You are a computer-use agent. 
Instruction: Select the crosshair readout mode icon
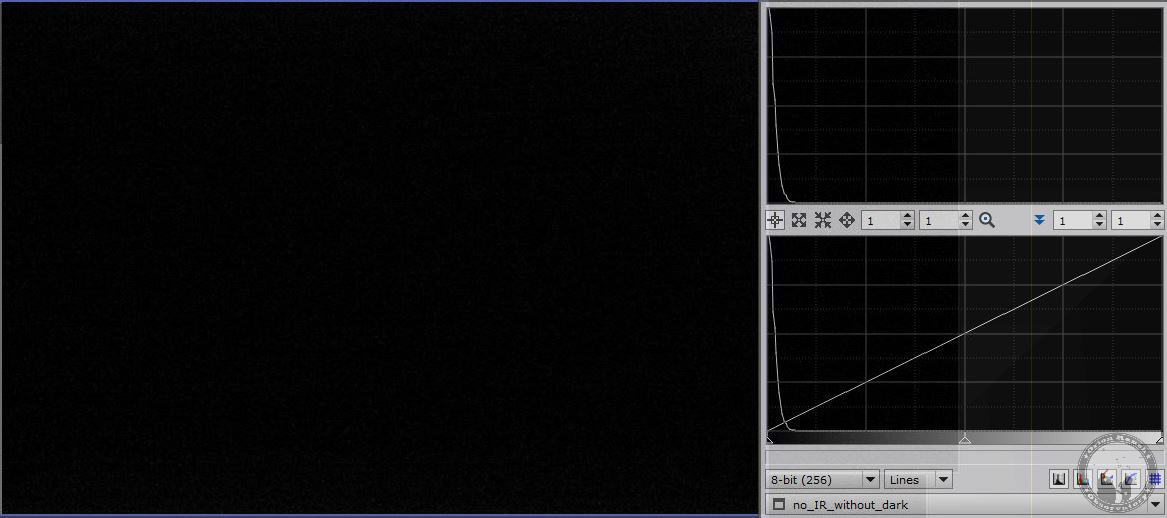pyautogui.click(x=775, y=220)
